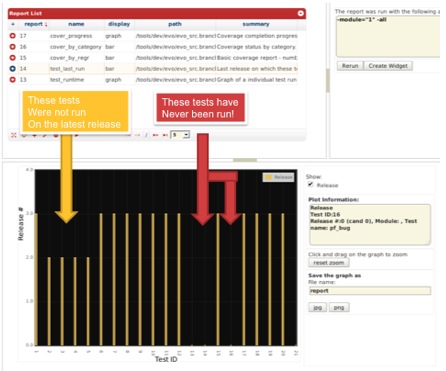Screen dimensions: 446x371
Task: Go to the next page of reports
Action: tap(155, 135)
